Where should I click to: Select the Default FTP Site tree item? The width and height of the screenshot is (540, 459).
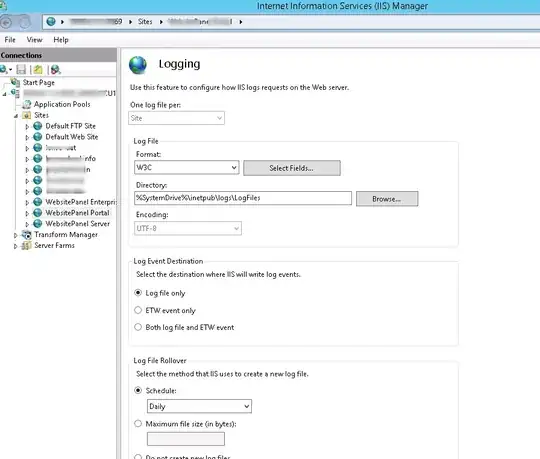(71, 126)
